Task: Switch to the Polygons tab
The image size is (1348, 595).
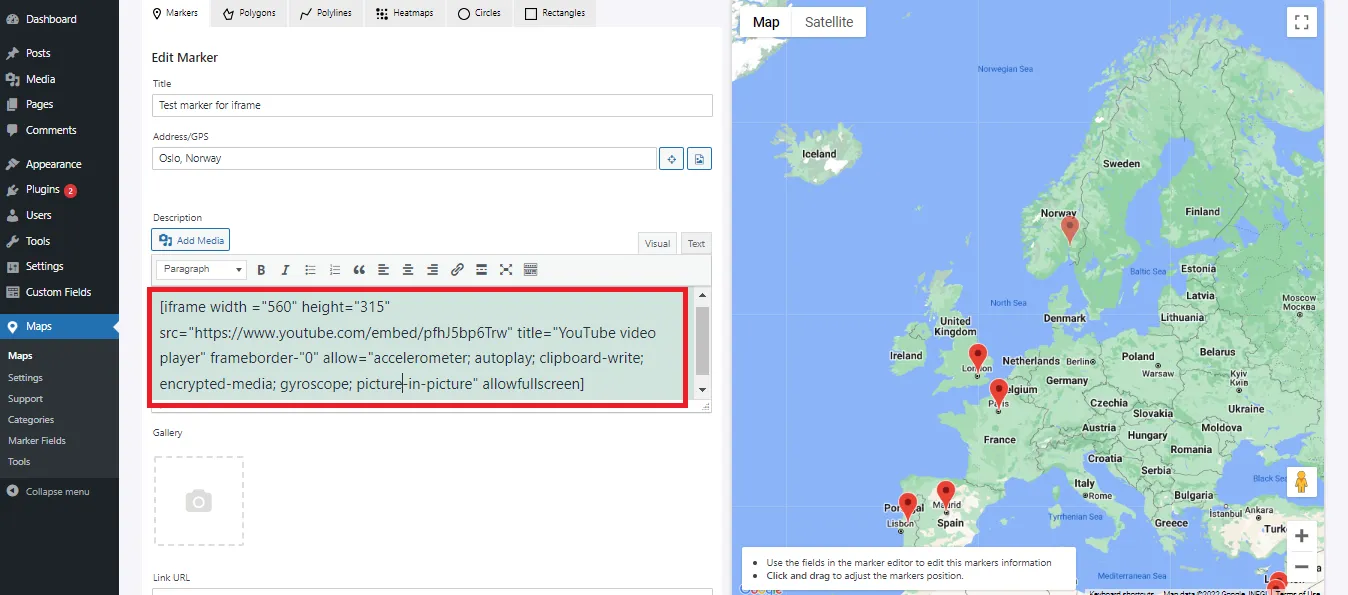Action: (249, 13)
